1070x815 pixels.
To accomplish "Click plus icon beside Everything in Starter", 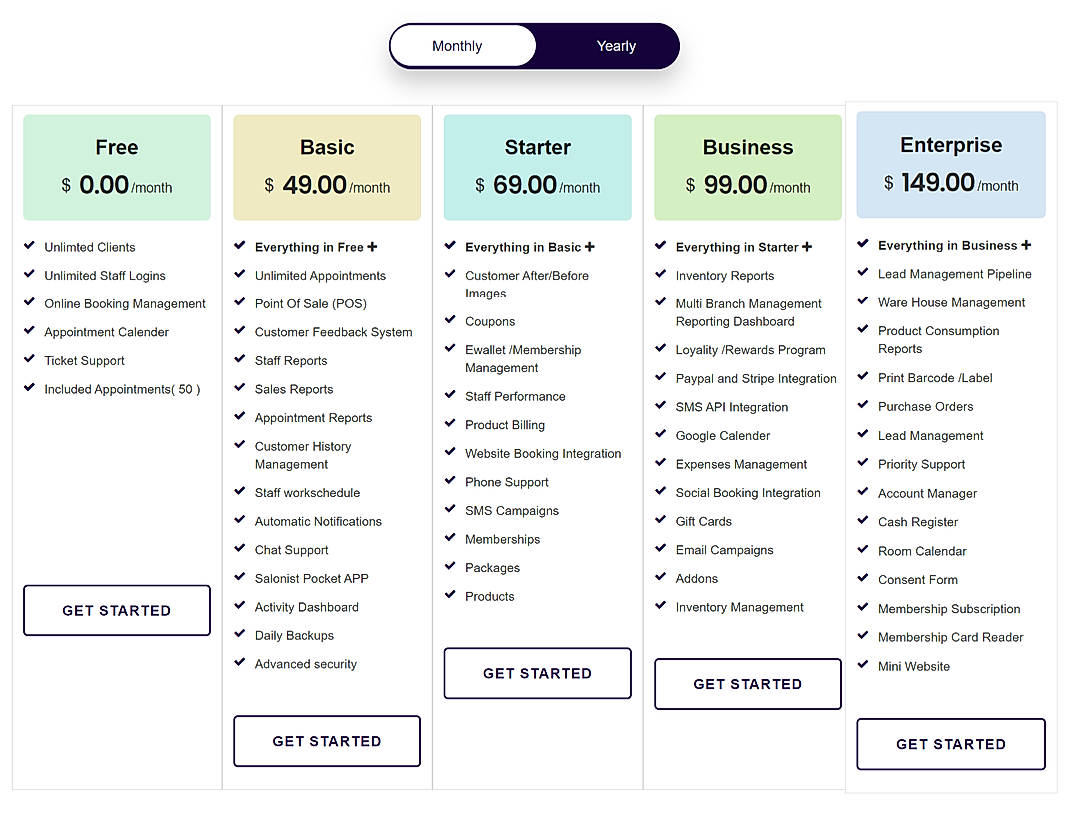I will coord(807,246).
